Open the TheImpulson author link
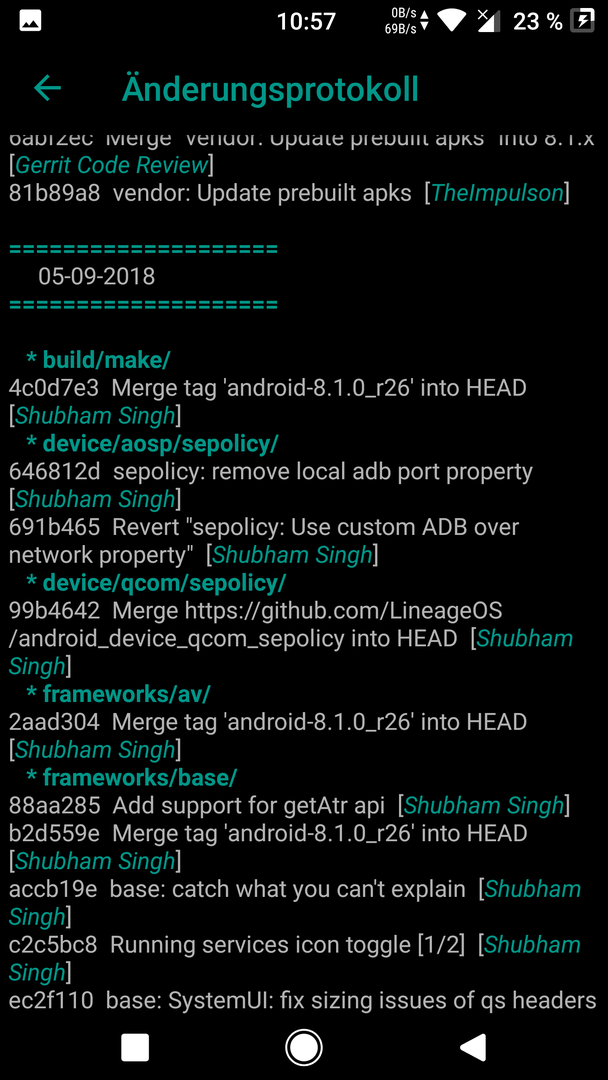The height and width of the screenshot is (1080, 608). [x=497, y=194]
